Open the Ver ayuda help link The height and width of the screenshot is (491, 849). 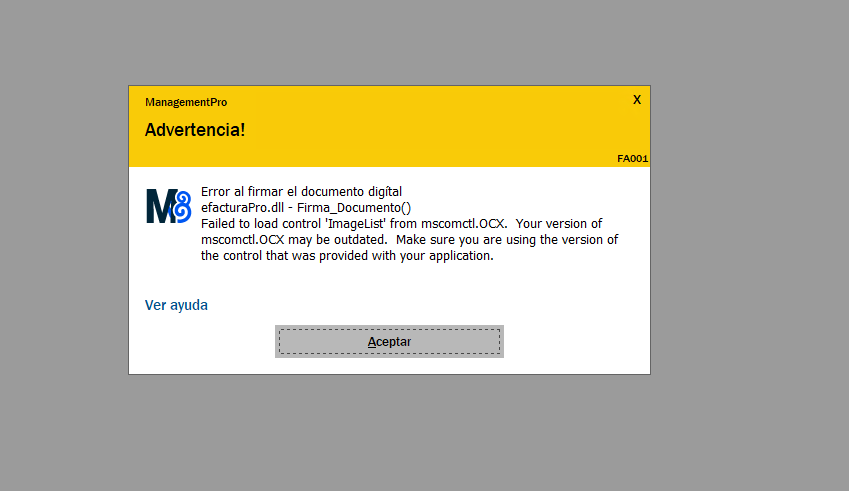[176, 305]
